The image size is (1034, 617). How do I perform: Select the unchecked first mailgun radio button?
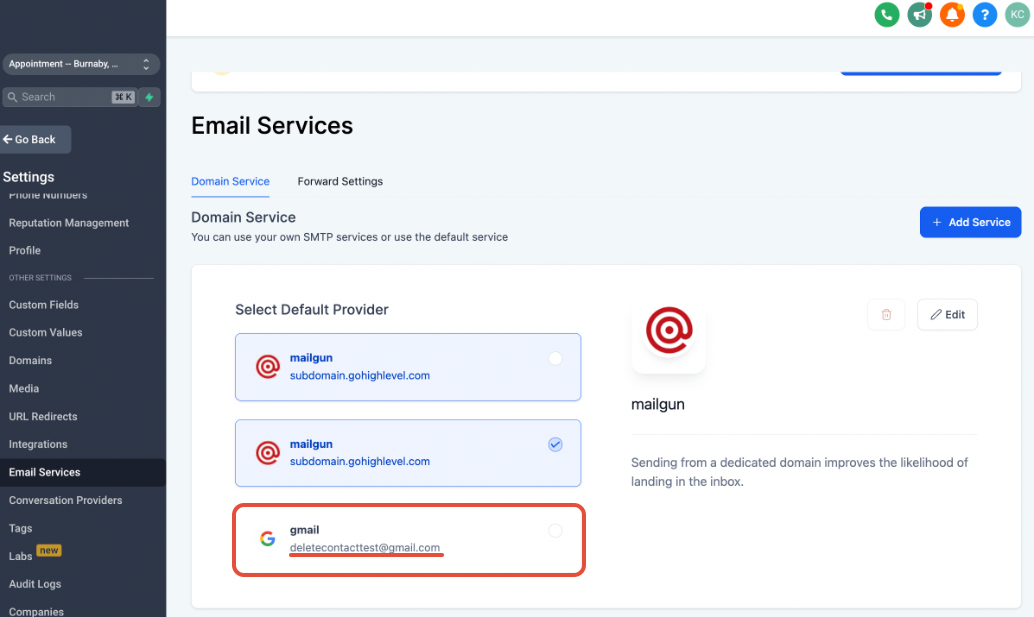tap(555, 358)
